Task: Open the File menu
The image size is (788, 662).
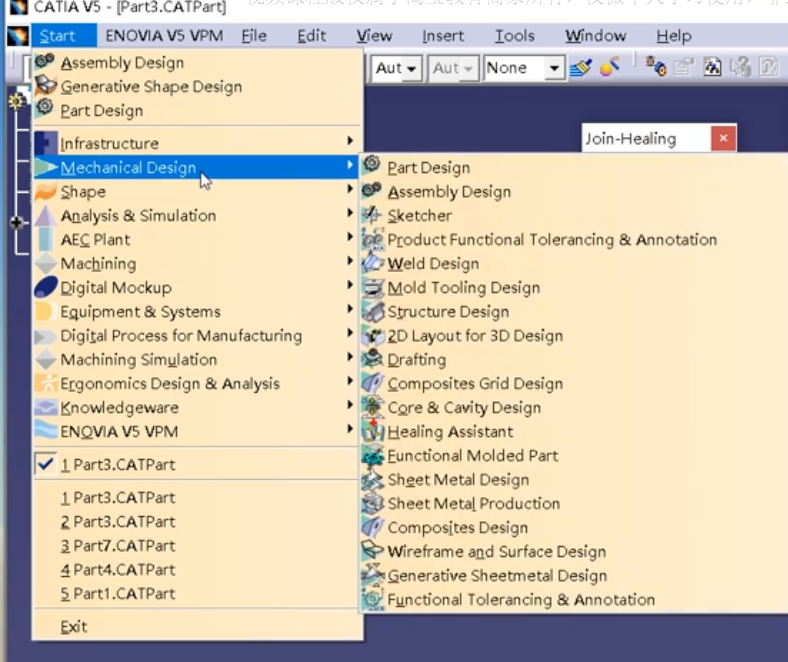Action: click(x=254, y=36)
